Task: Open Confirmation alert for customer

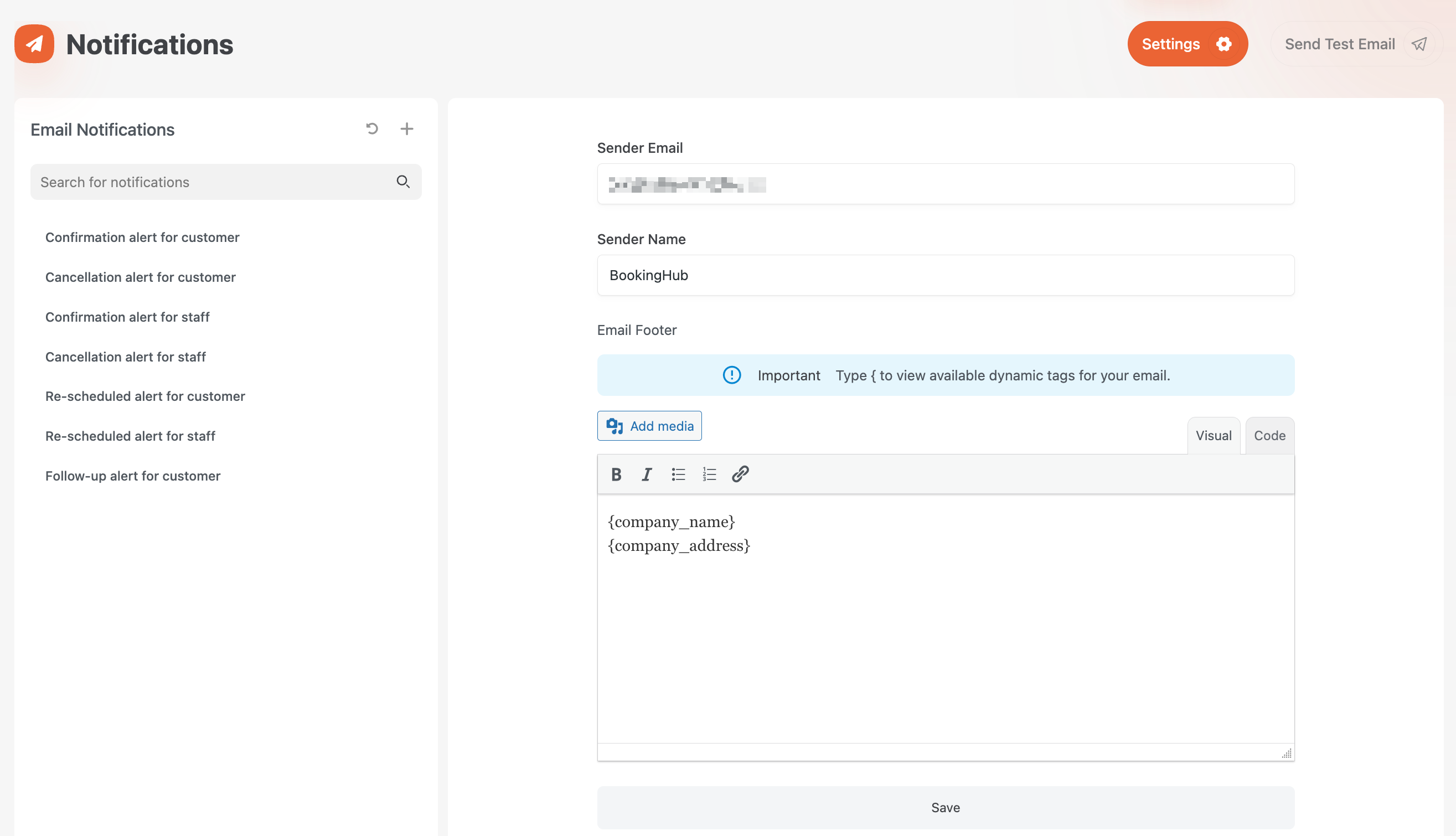Action: coord(142,237)
